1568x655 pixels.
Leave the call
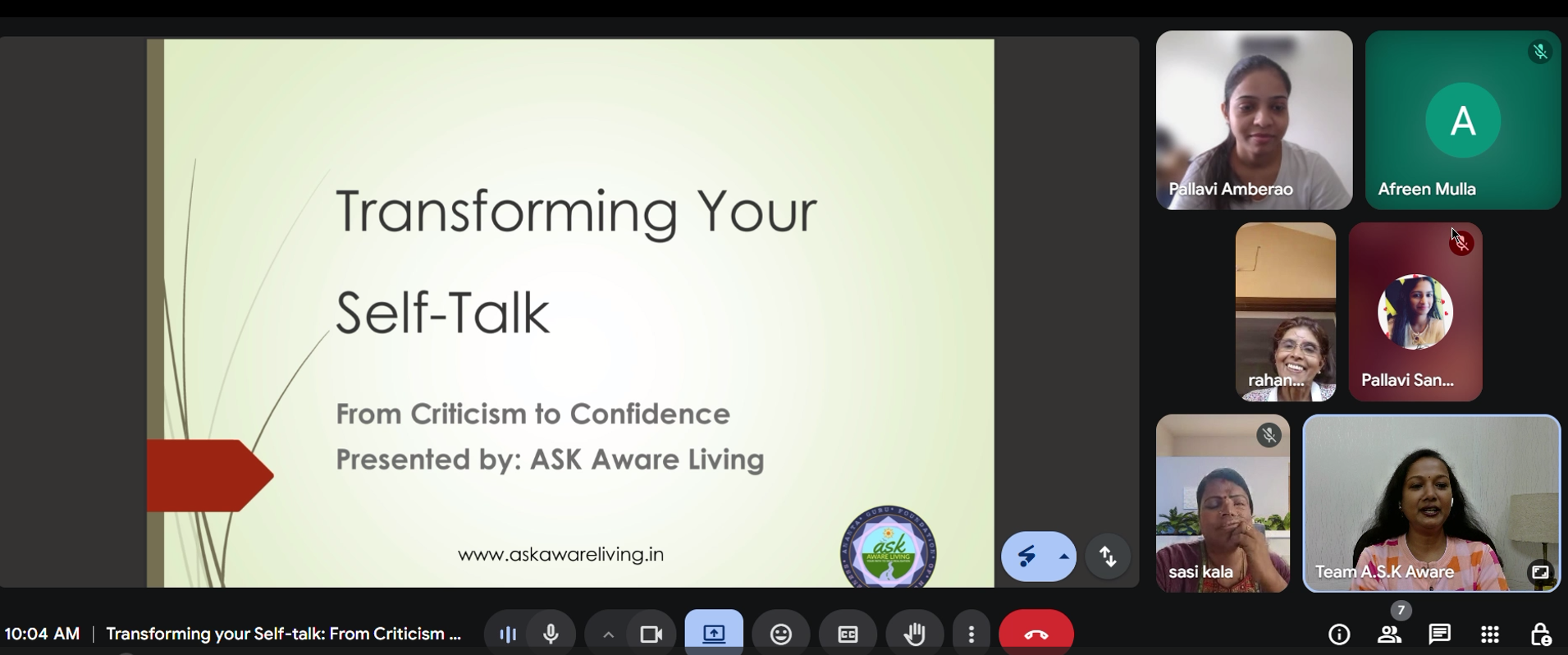tap(1035, 634)
